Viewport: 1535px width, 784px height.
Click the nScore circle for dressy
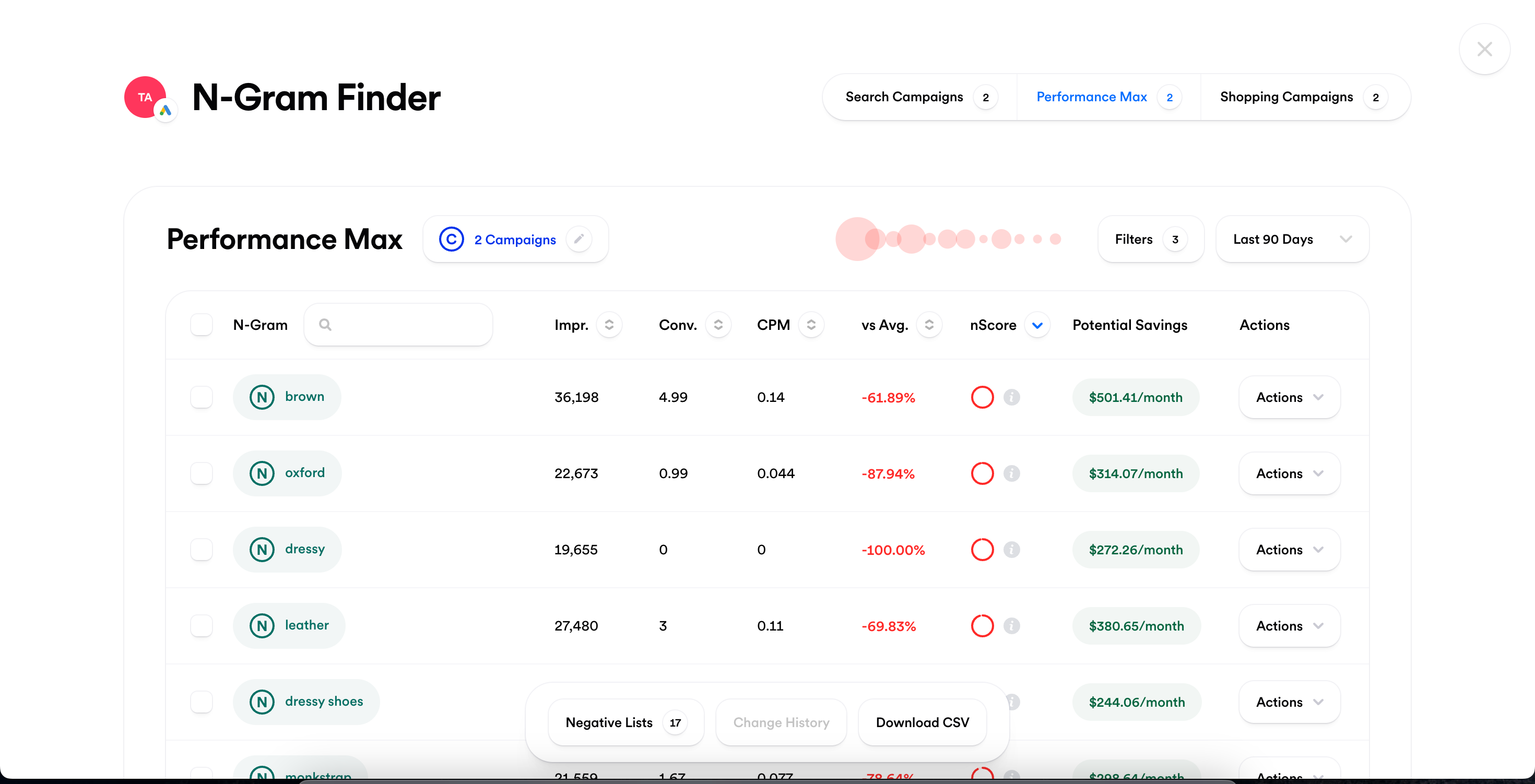[x=982, y=549]
